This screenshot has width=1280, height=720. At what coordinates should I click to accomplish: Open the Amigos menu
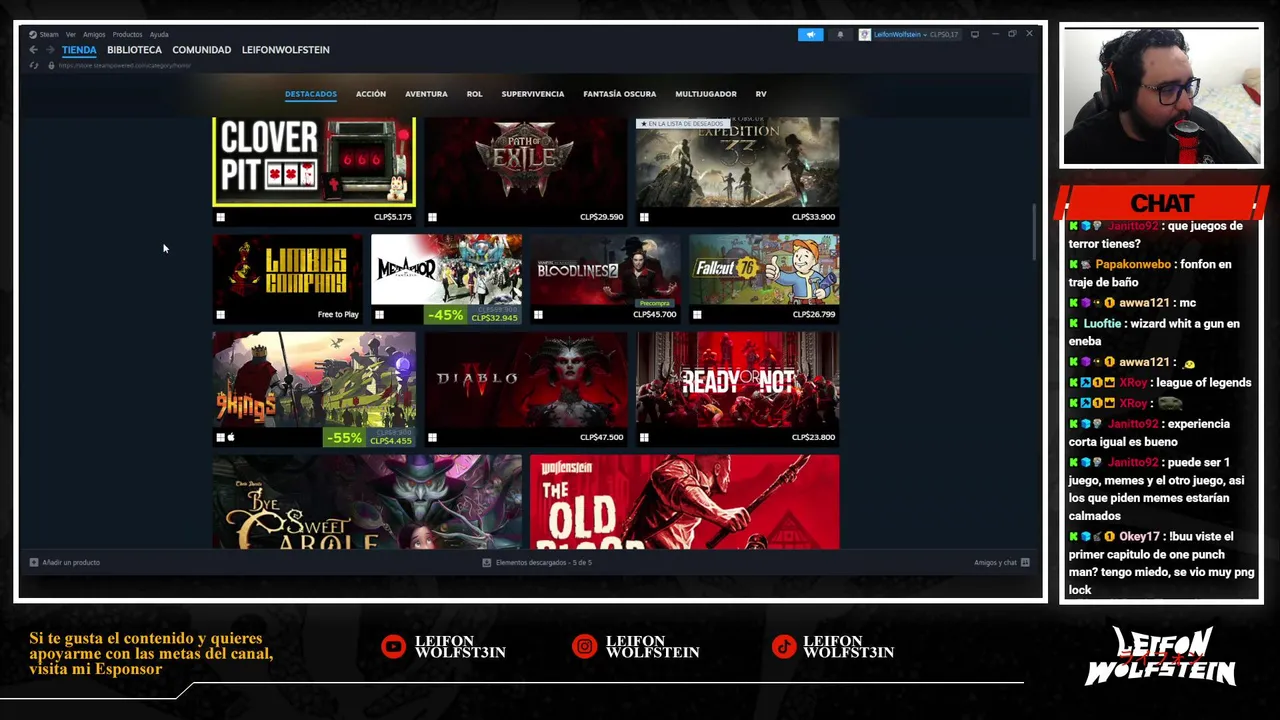coord(94,34)
